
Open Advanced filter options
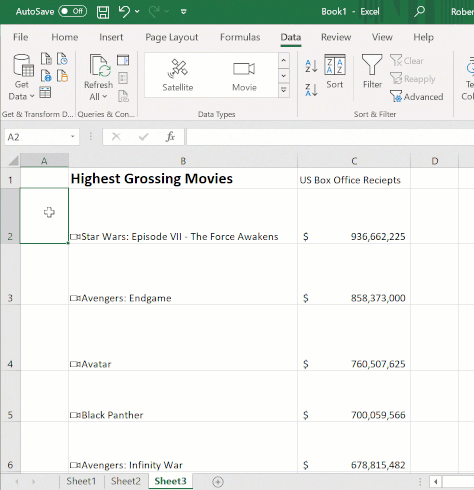click(417, 97)
